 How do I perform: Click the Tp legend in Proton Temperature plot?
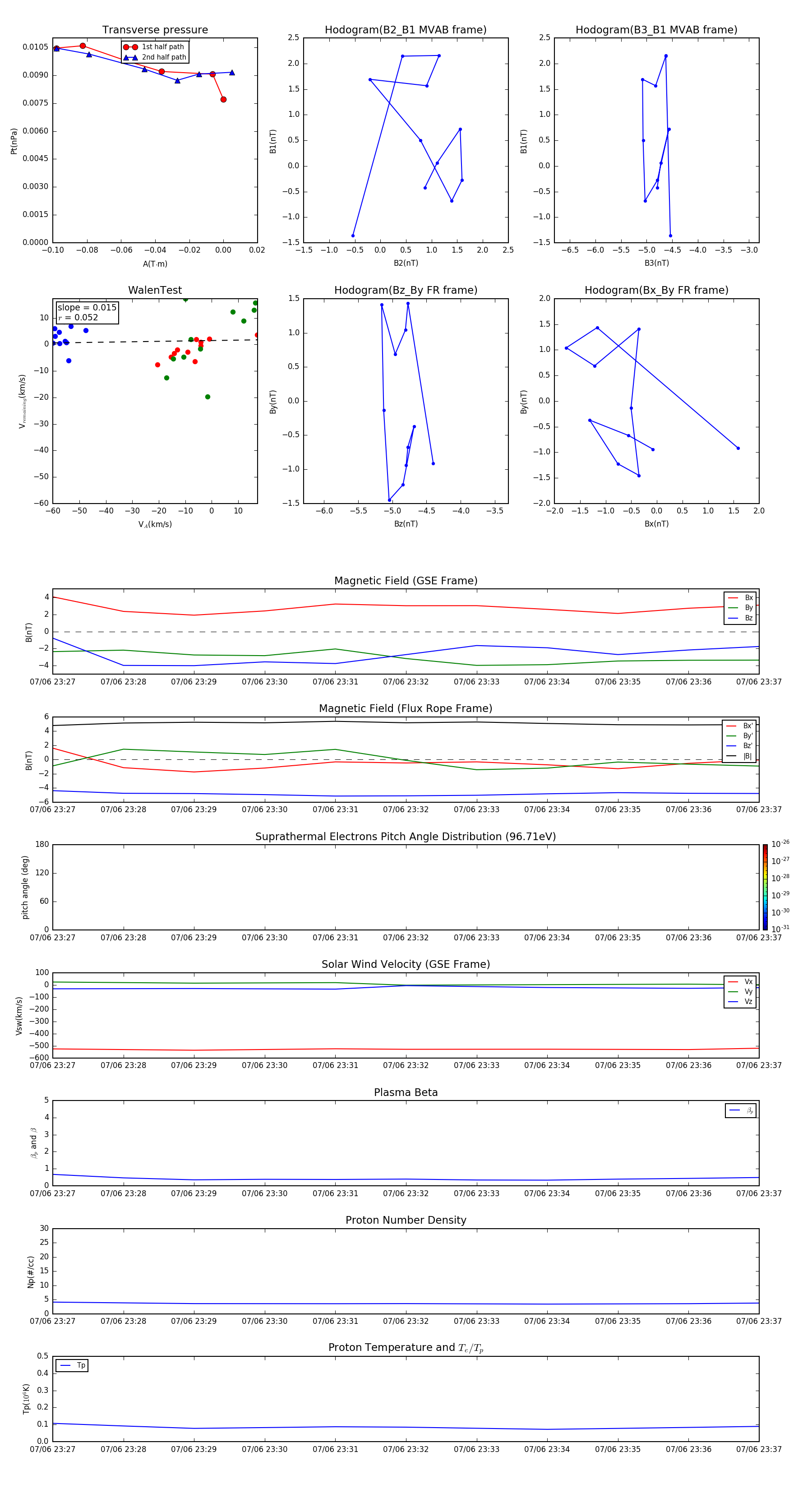(x=72, y=1365)
